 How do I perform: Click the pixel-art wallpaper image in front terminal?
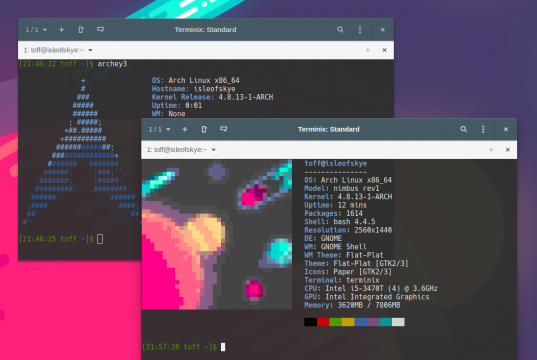pos(217,235)
